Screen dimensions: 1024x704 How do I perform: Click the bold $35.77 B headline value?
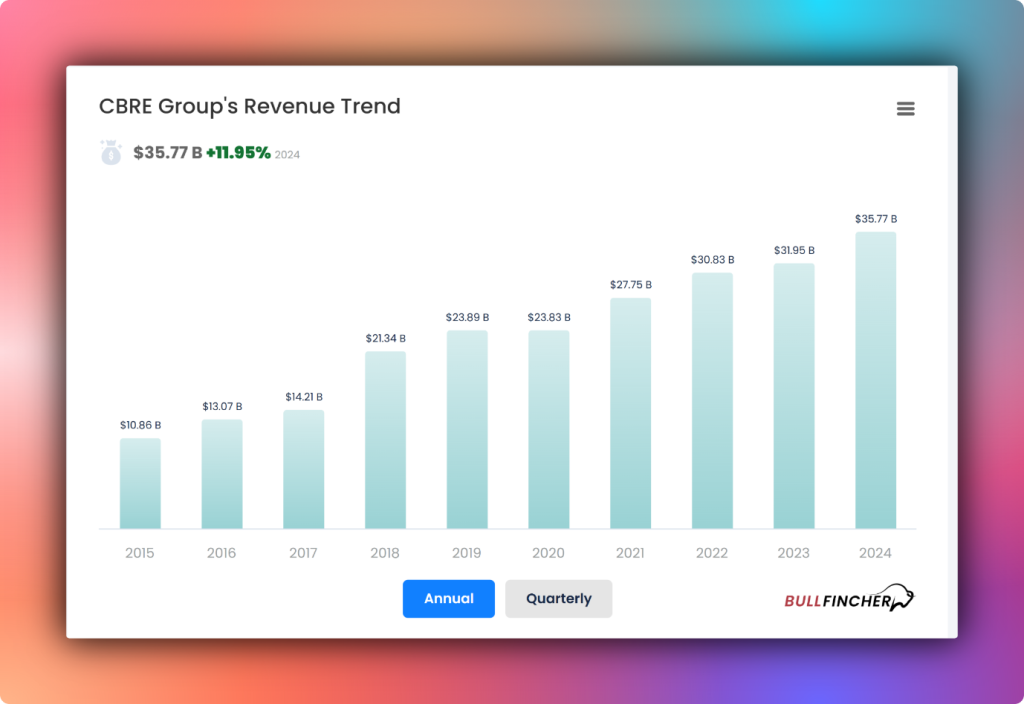click(x=168, y=153)
